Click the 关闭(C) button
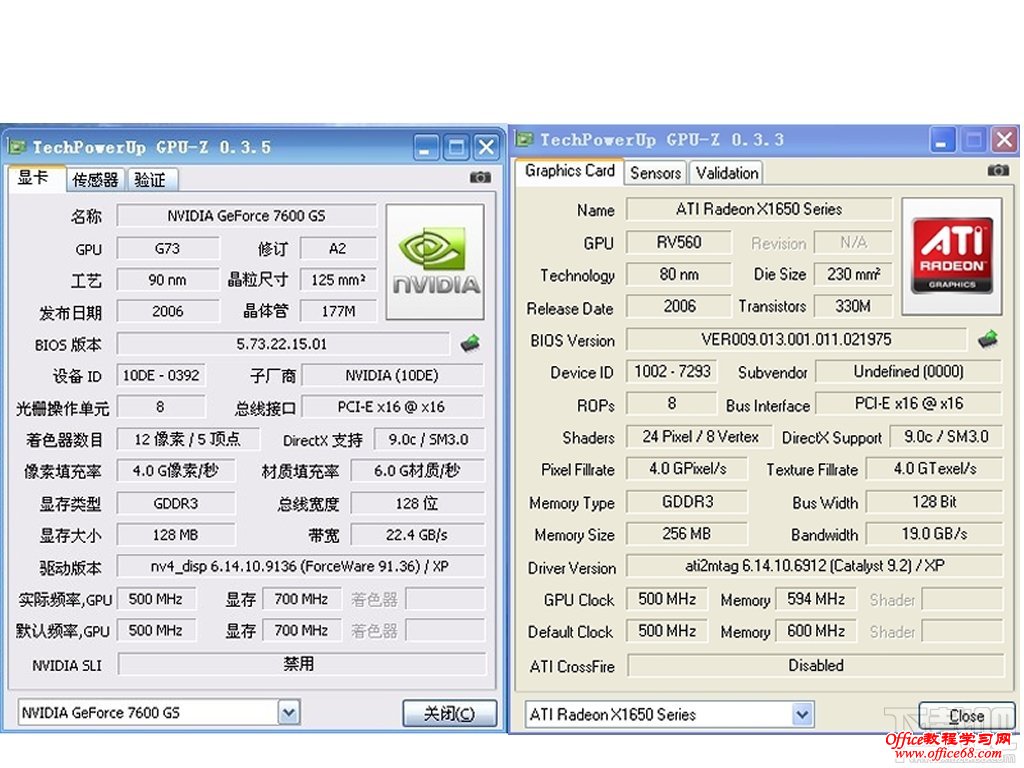 (x=449, y=713)
